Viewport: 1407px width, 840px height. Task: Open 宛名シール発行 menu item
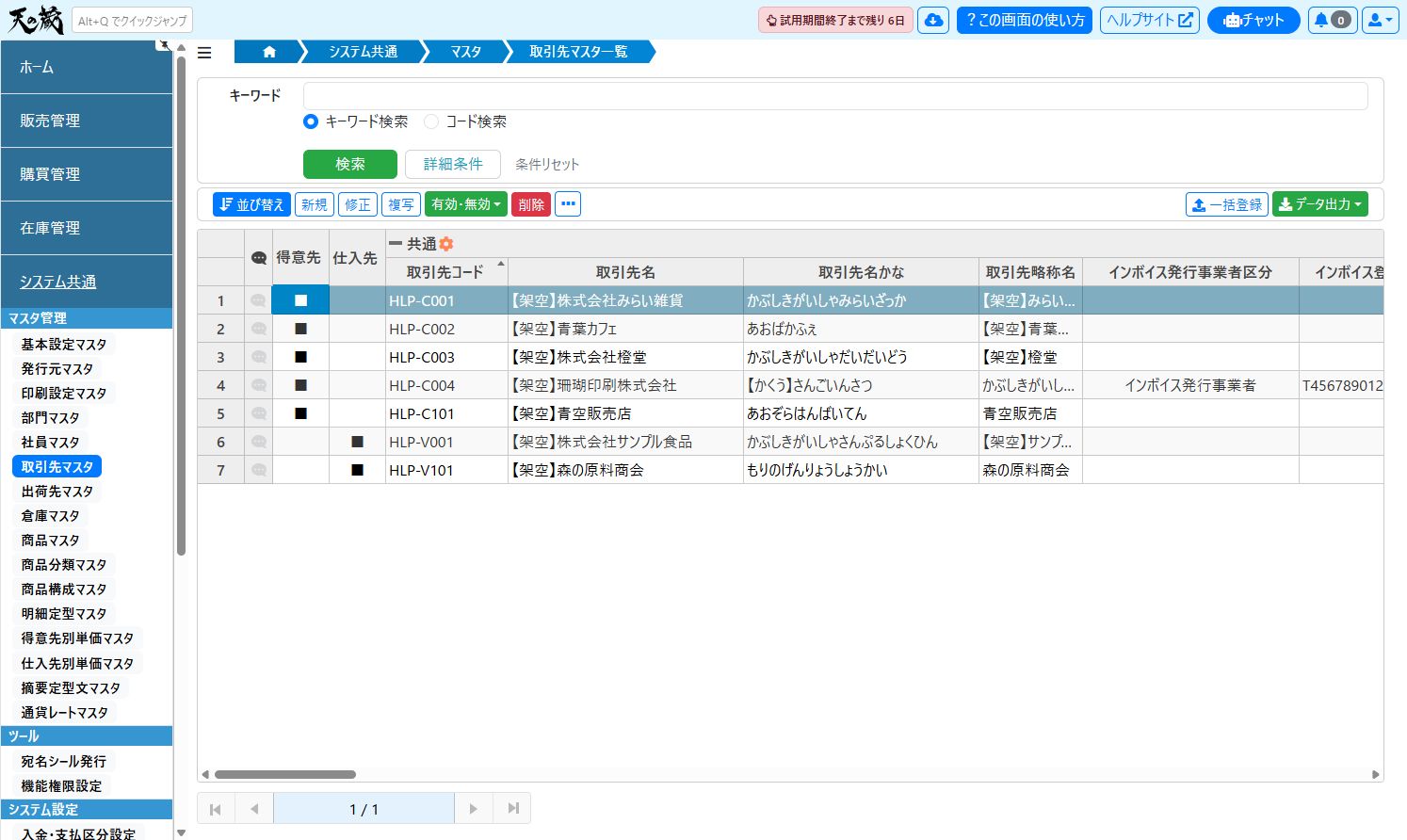click(x=64, y=762)
